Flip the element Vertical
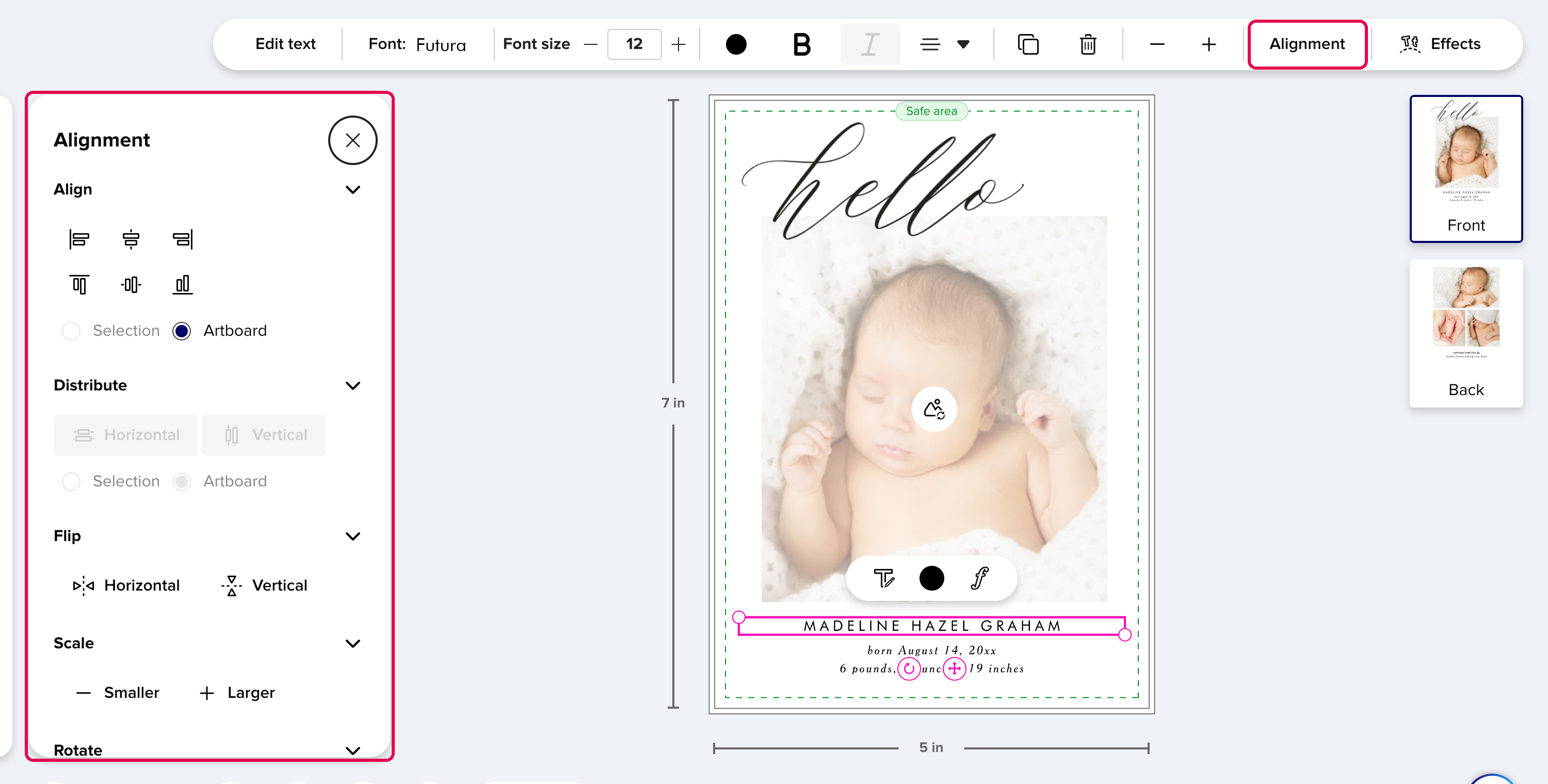Viewport: 1548px width, 784px height. tap(264, 585)
